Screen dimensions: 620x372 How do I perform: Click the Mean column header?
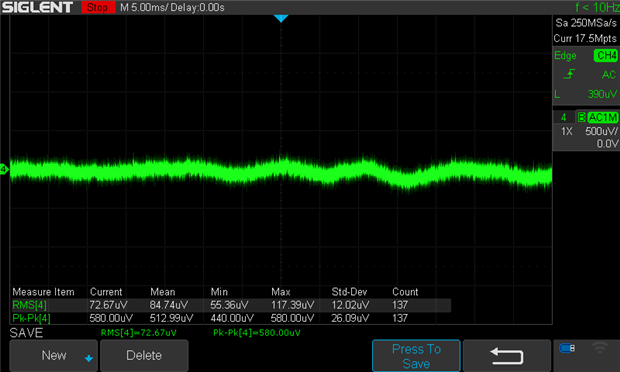click(x=163, y=292)
